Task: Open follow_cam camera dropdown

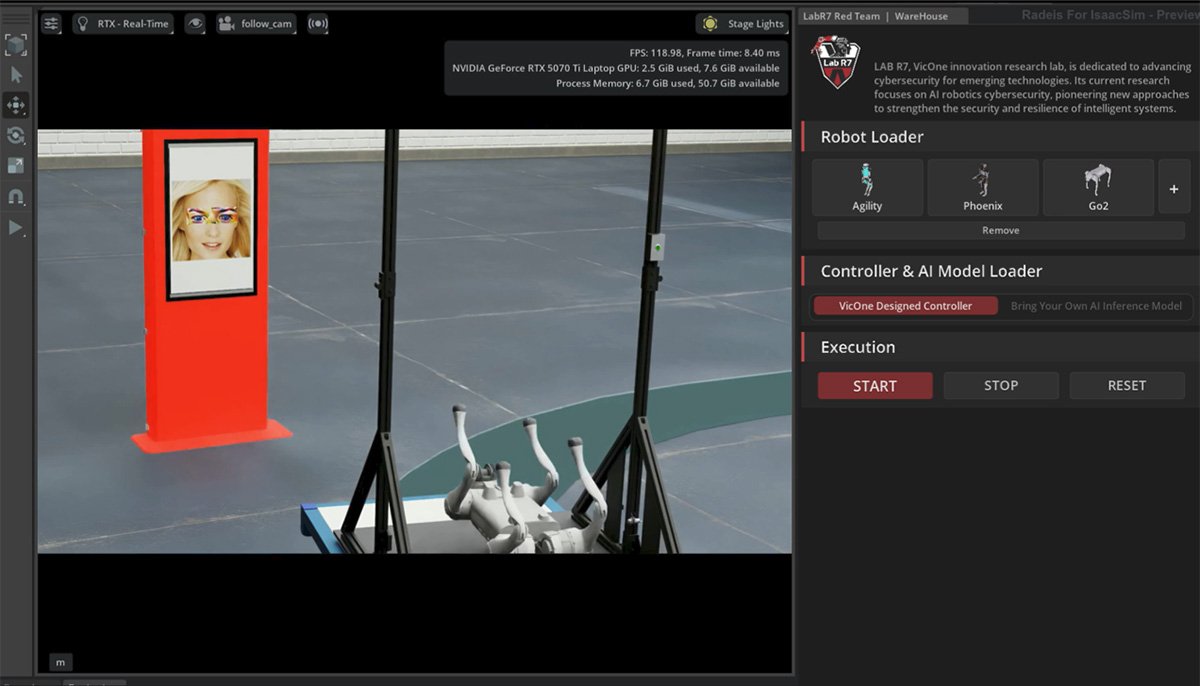Action: point(256,23)
